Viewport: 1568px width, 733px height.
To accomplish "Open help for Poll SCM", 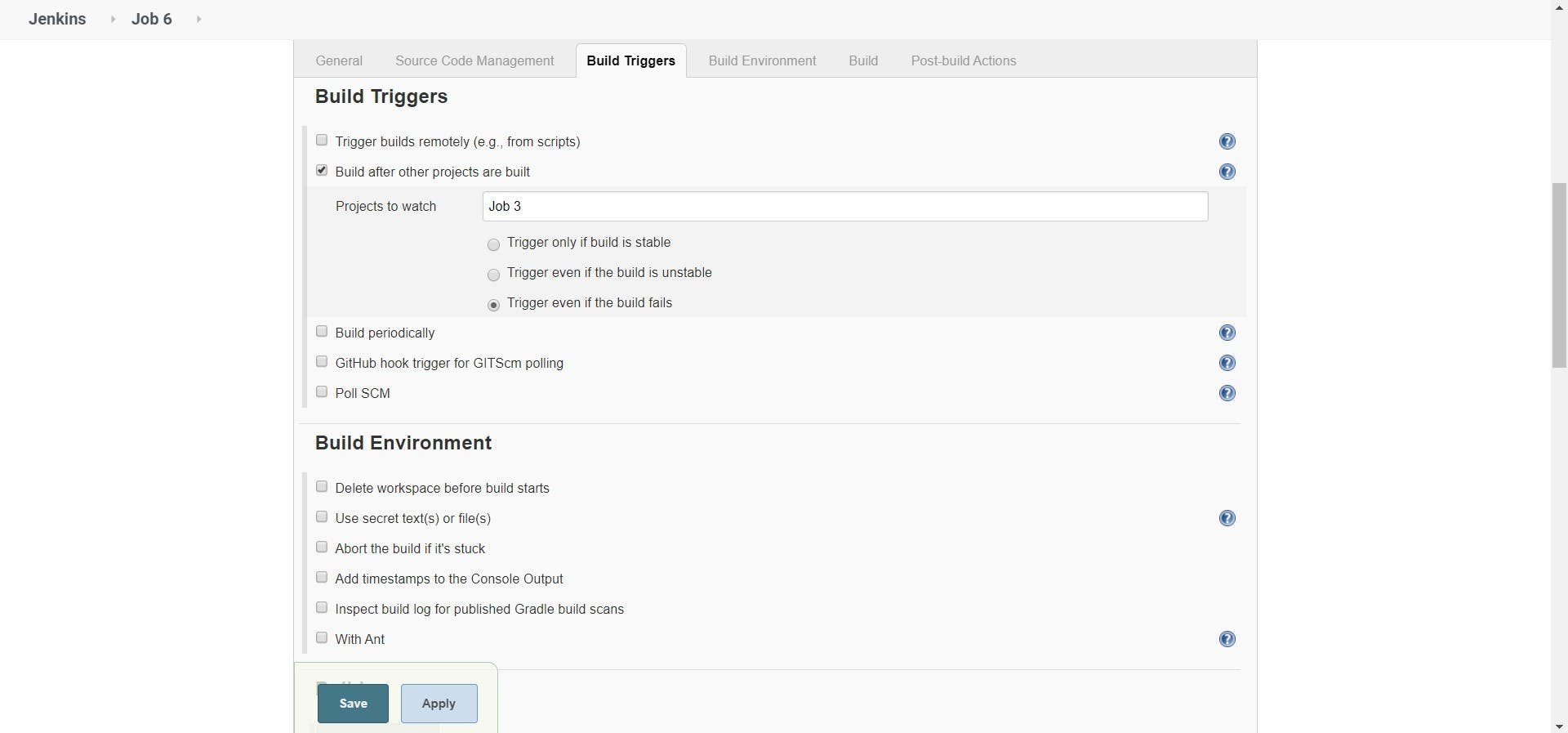I will coord(1227,393).
